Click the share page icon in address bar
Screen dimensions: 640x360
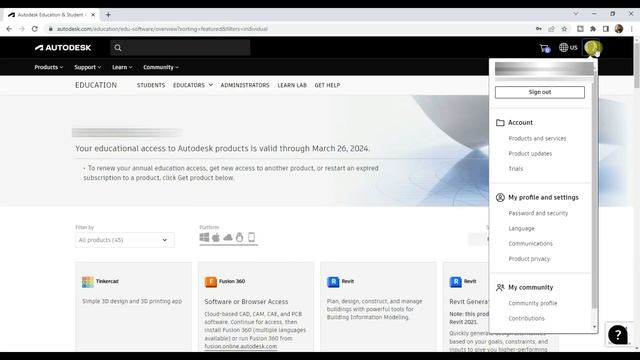click(x=551, y=29)
